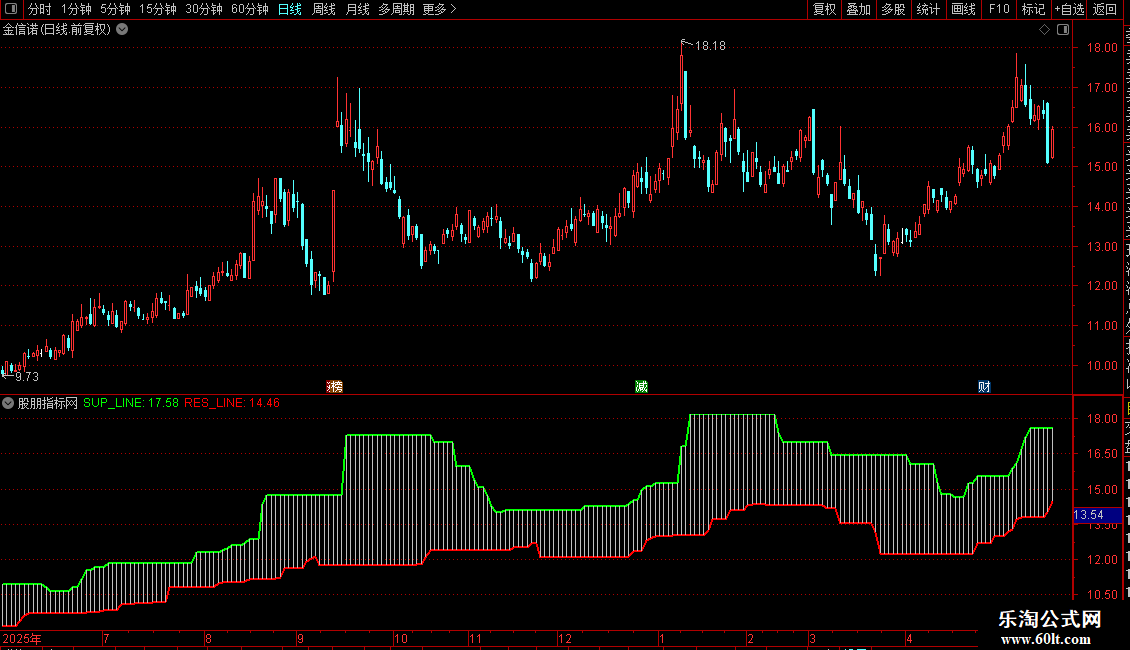Open F10 company information
This screenshot has height=650, width=1130.
pyautogui.click(x=998, y=9)
